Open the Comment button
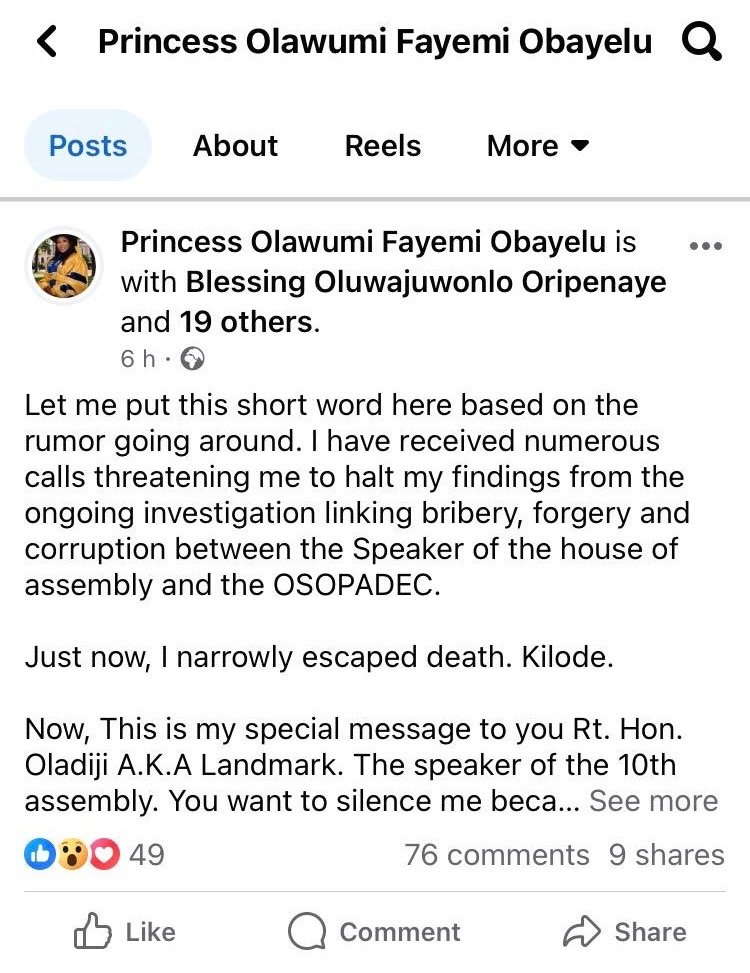 pyautogui.click(x=374, y=932)
